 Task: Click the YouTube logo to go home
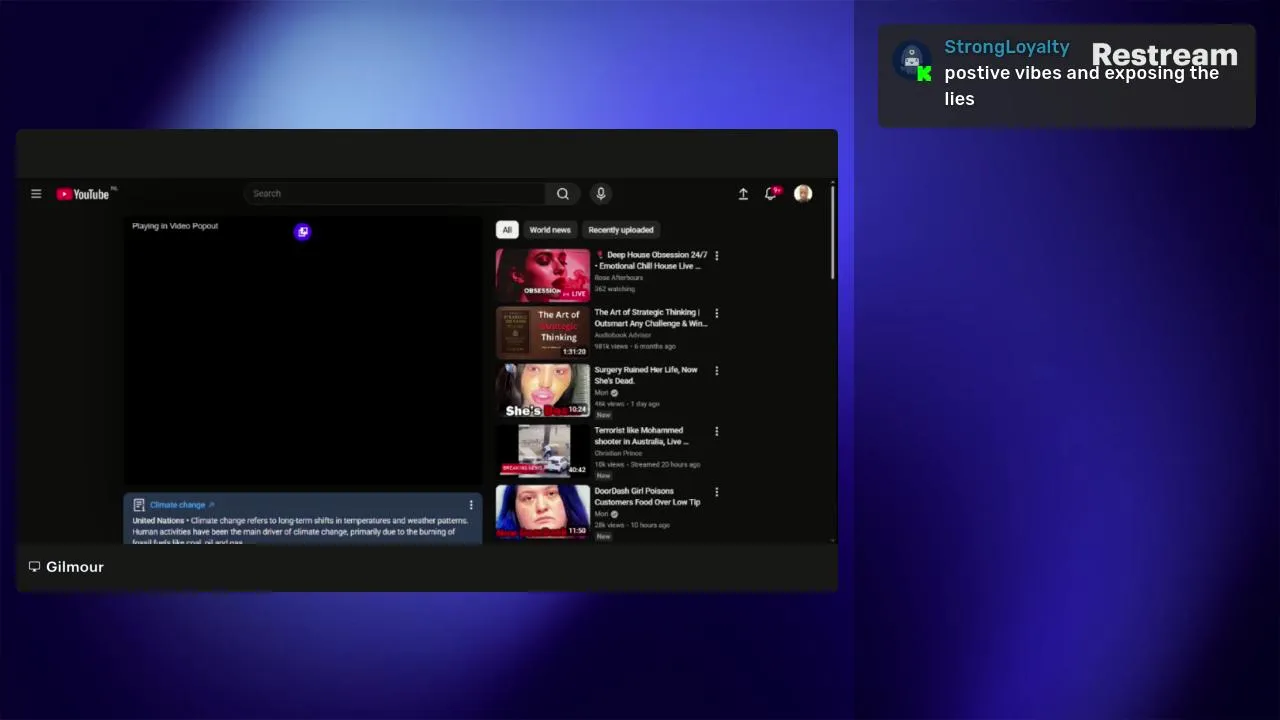[83, 194]
